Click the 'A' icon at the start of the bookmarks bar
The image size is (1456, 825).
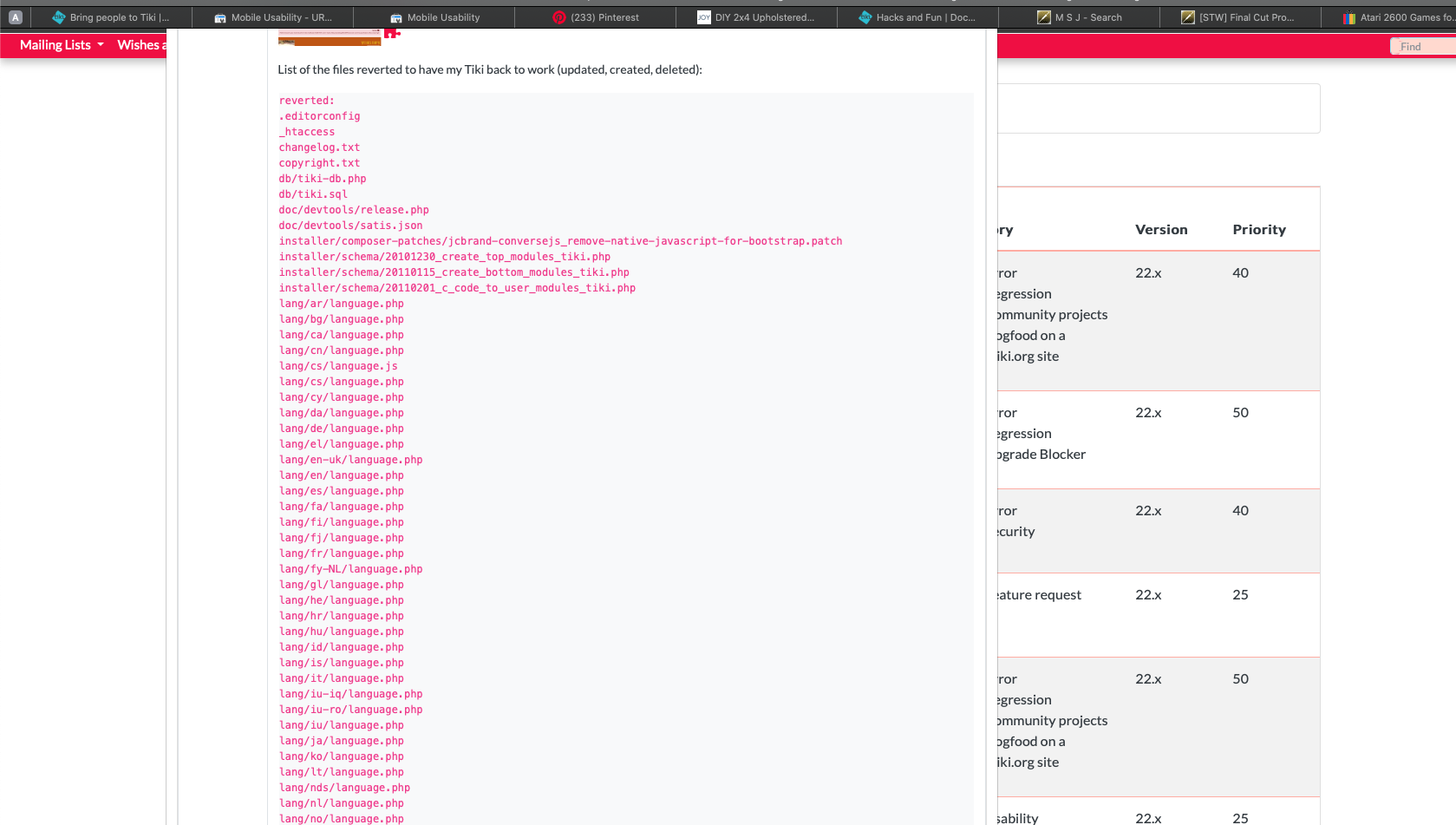[x=15, y=17]
